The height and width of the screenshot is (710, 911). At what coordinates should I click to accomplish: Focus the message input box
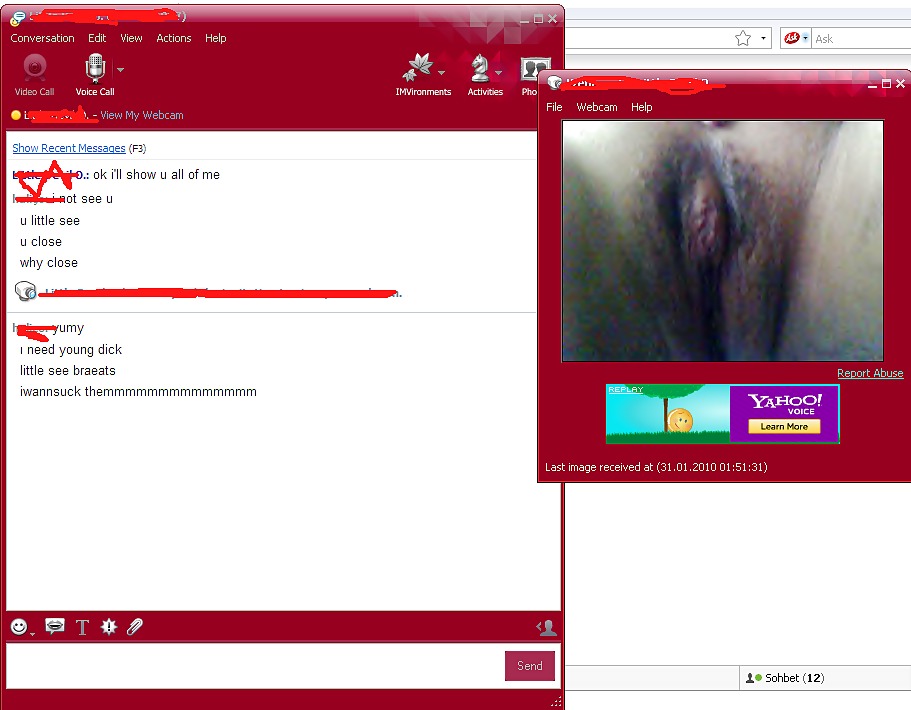(254, 666)
